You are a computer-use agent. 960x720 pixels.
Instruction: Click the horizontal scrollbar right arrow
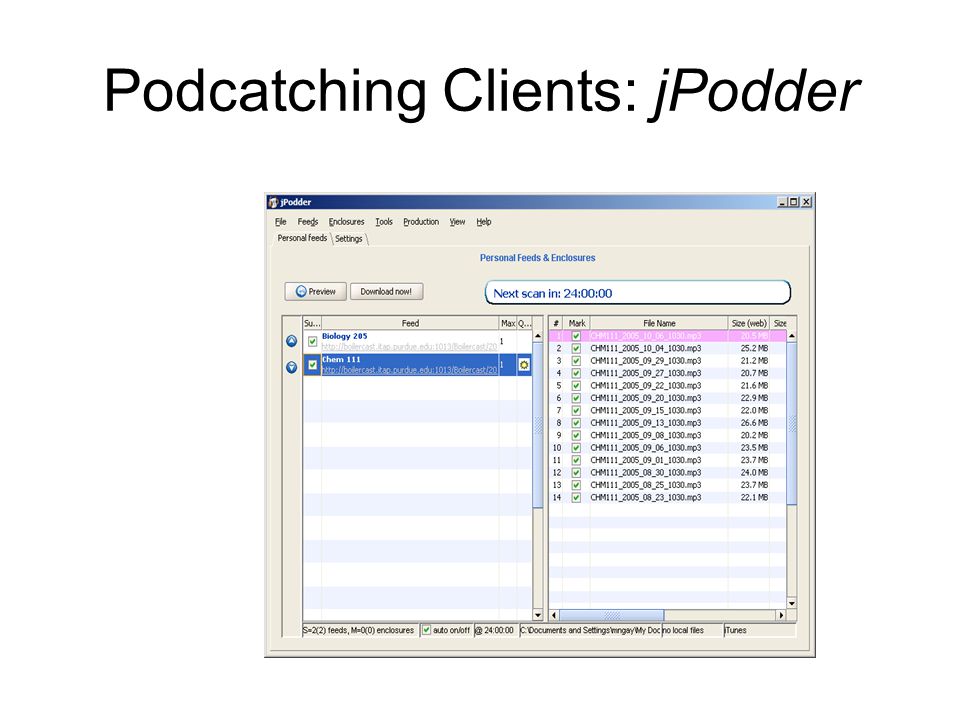pos(781,615)
